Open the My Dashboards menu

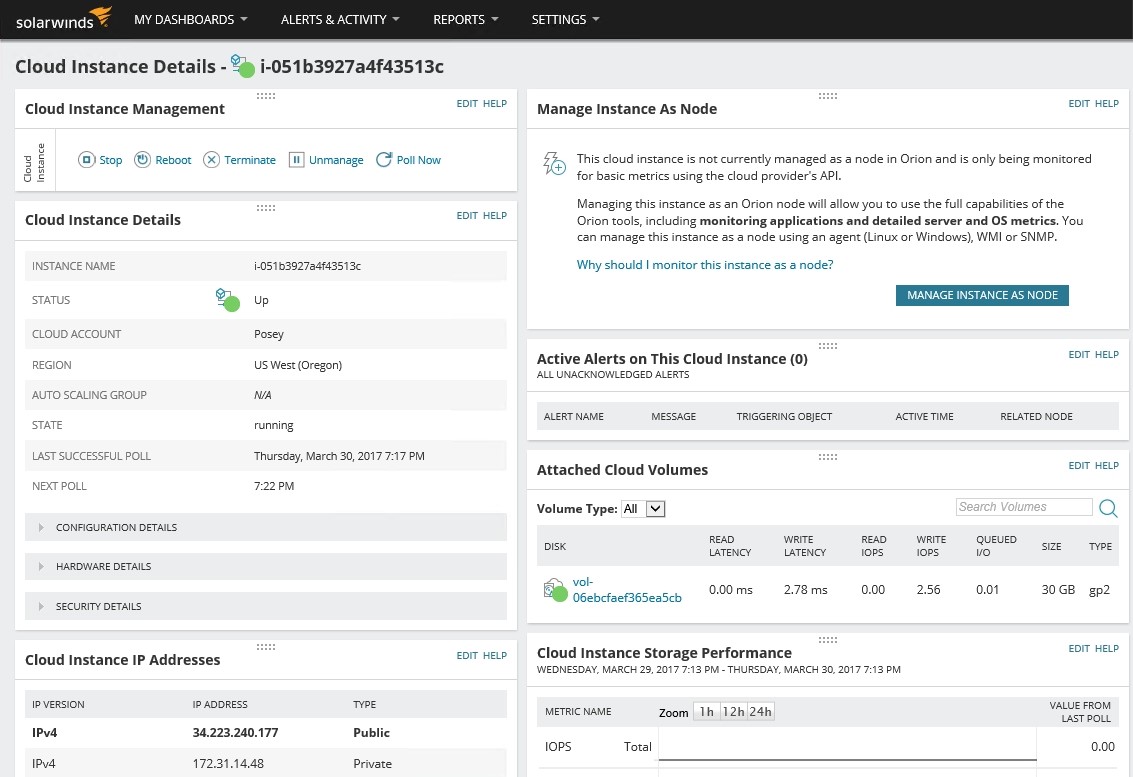coord(191,20)
